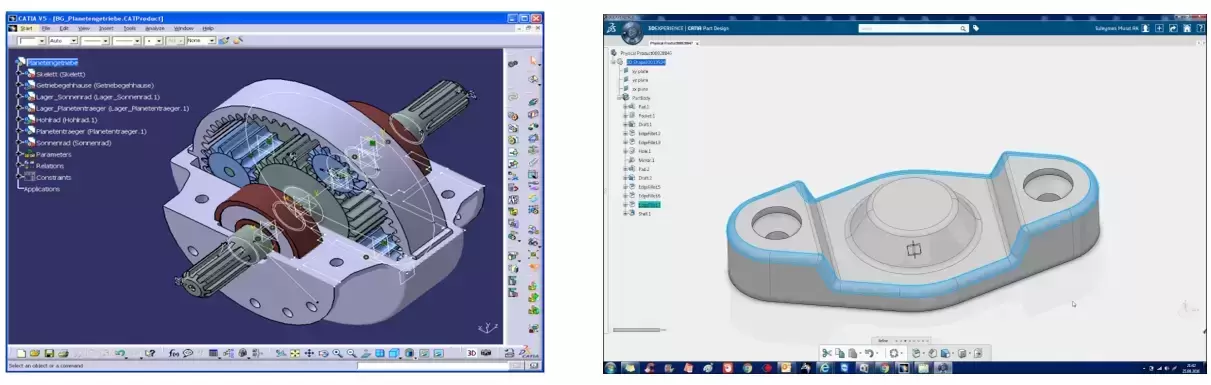Viewport: 1211px width, 385px height.
Task: Select Constraints in the specification tree
Action: click(x=54, y=177)
